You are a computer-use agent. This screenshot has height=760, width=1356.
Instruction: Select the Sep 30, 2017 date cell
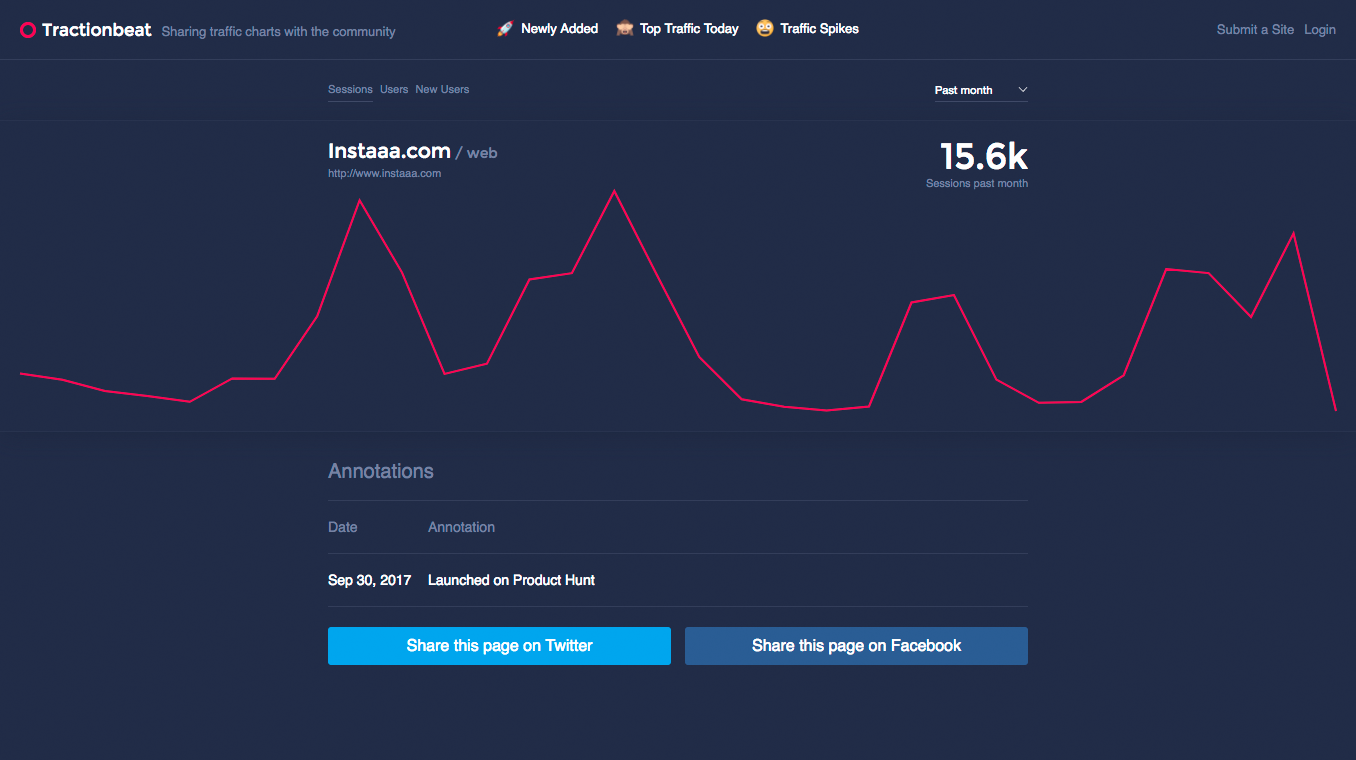(x=369, y=580)
